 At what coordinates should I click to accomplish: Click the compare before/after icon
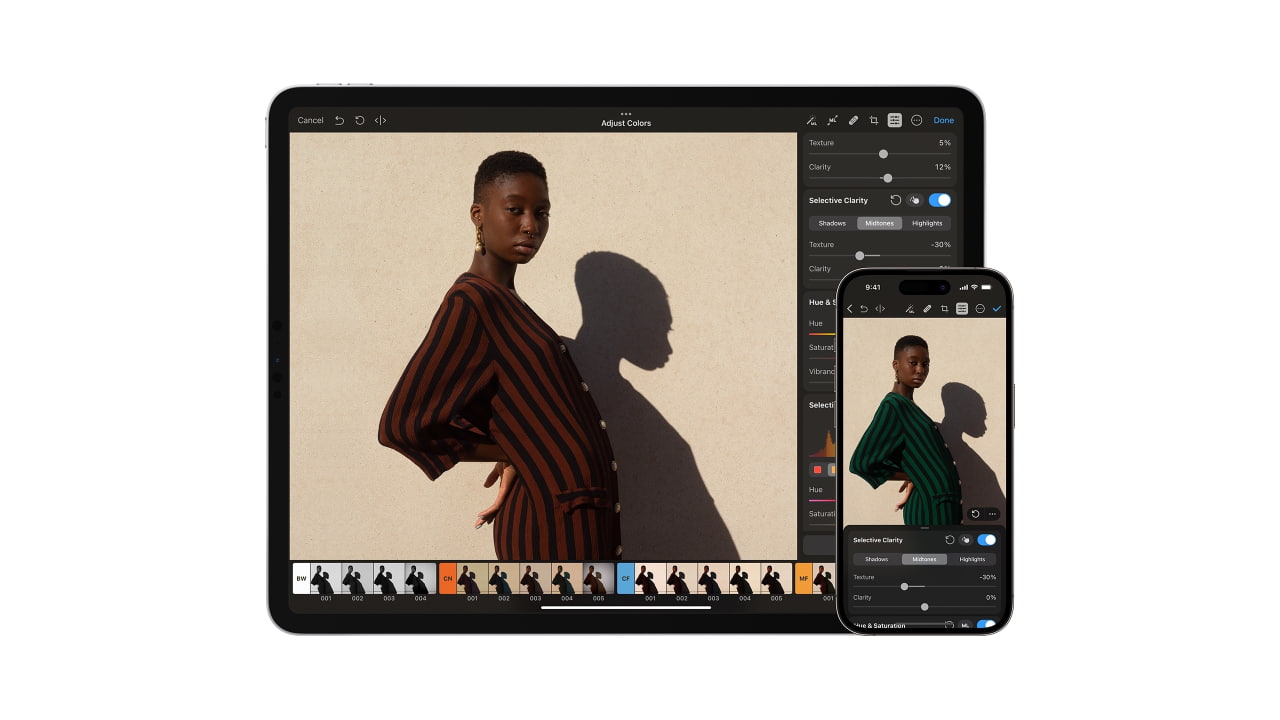tap(380, 120)
